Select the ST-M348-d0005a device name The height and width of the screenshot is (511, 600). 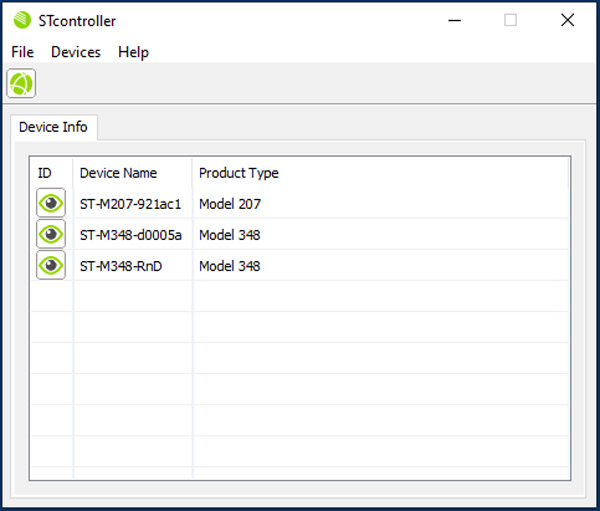coord(130,235)
